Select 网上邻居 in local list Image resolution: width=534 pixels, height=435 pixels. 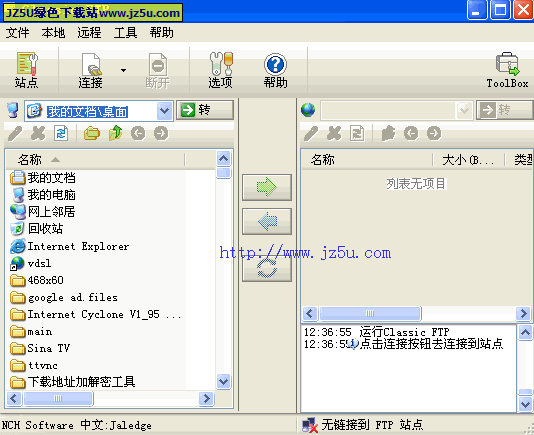point(43,212)
